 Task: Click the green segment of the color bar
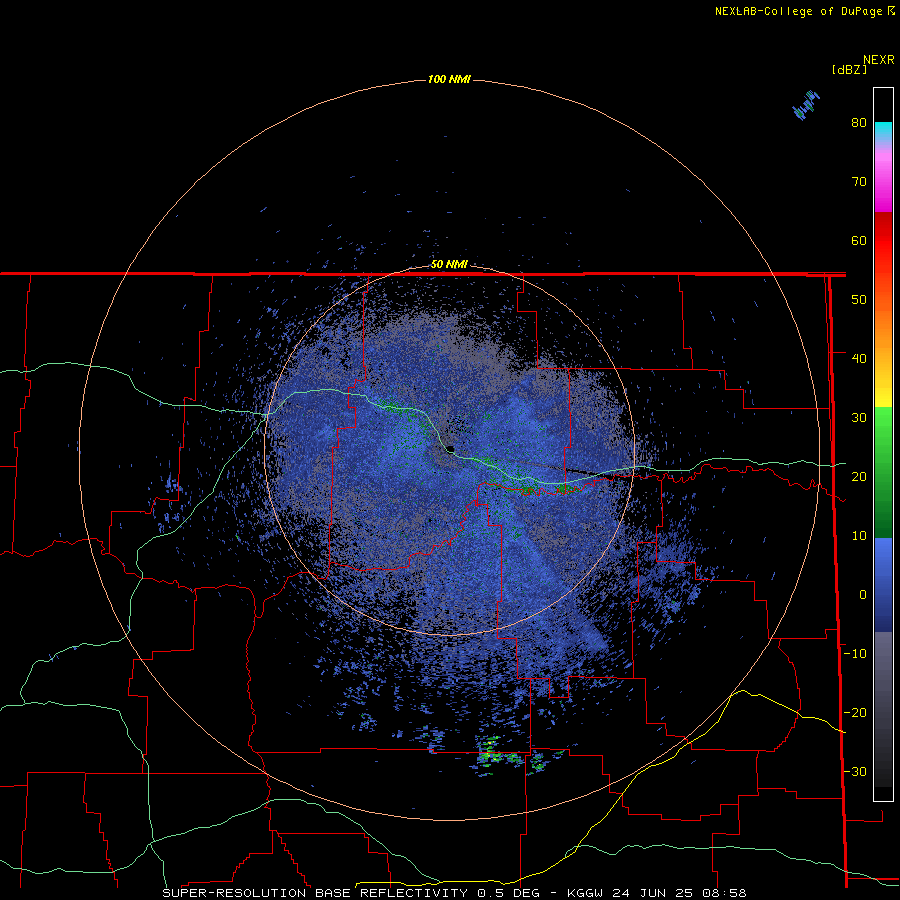click(x=883, y=472)
